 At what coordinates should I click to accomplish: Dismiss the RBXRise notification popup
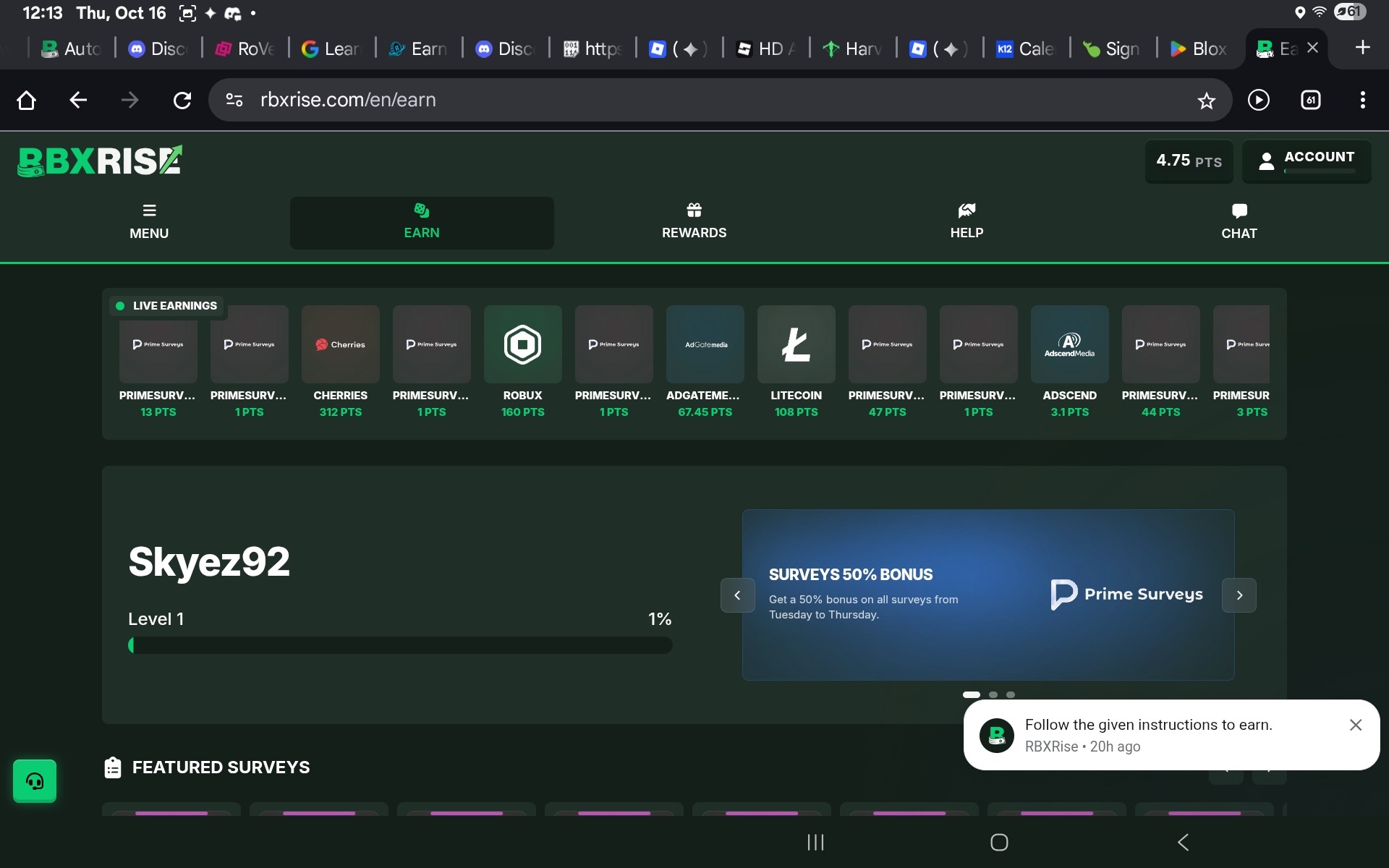pos(1355,725)
